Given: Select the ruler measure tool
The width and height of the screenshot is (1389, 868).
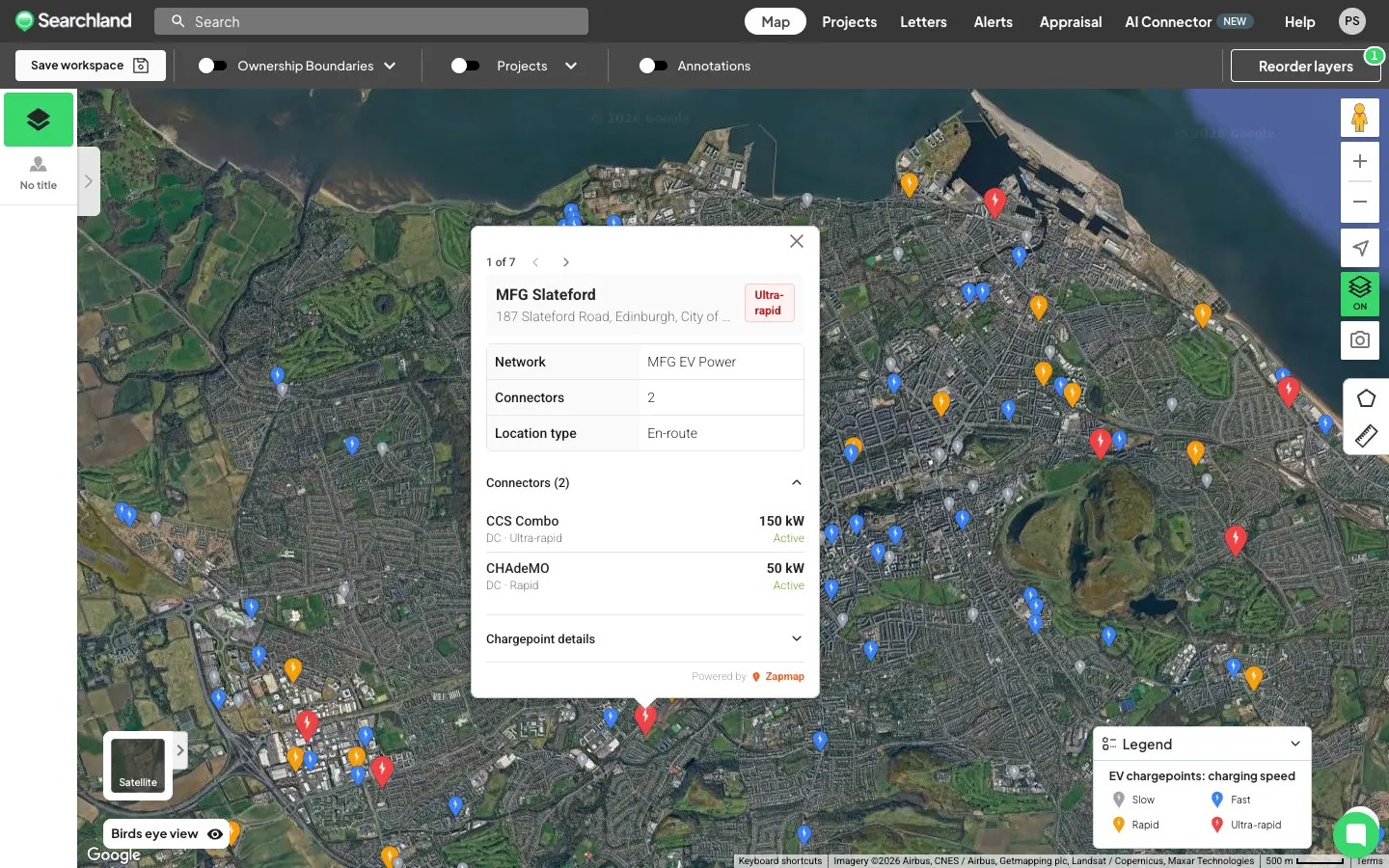Looking at the screenshot, I should [1366, 435].
